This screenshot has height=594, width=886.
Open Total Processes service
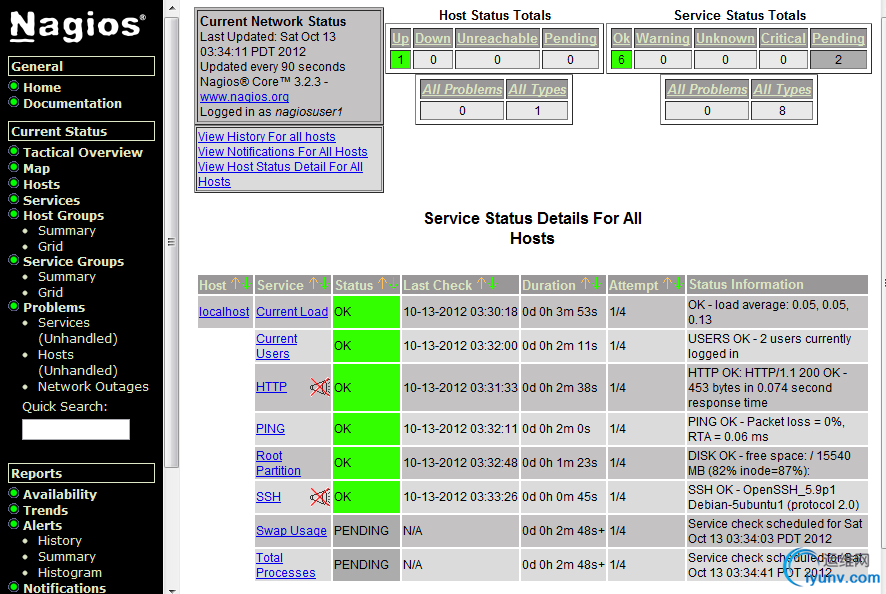pos(285,565)
